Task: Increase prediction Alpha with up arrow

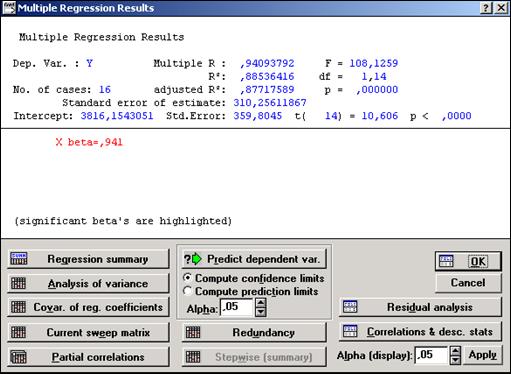Action: tap(261, 303)
